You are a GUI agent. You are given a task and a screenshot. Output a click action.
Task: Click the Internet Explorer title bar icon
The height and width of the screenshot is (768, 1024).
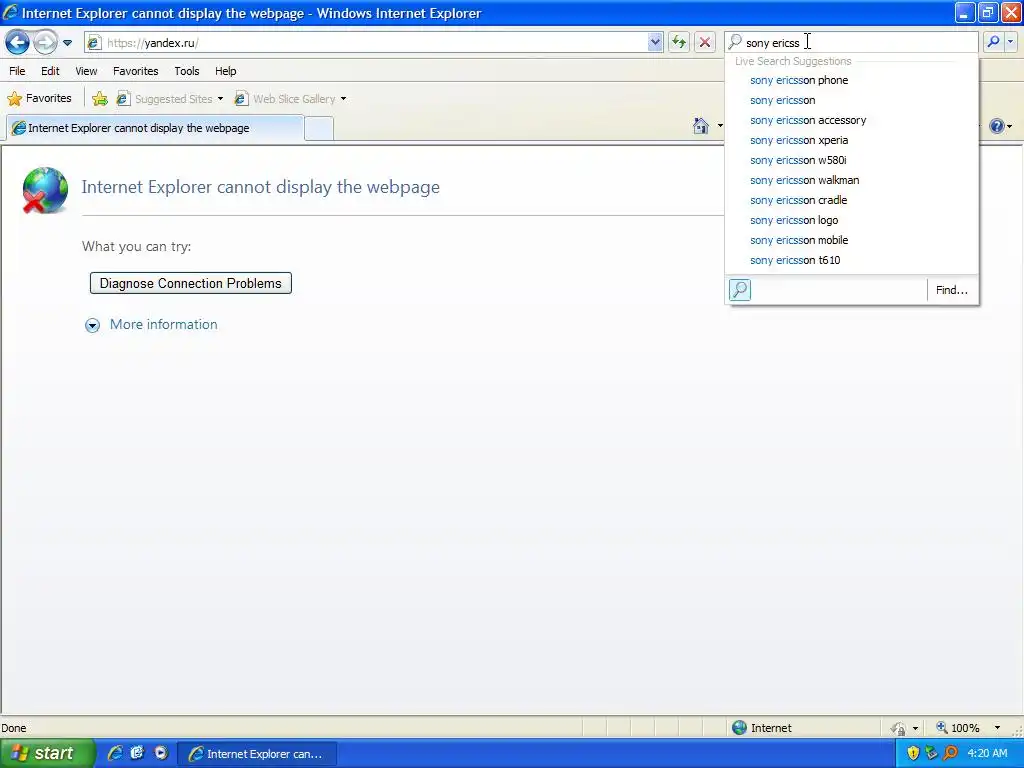point(10,12)
